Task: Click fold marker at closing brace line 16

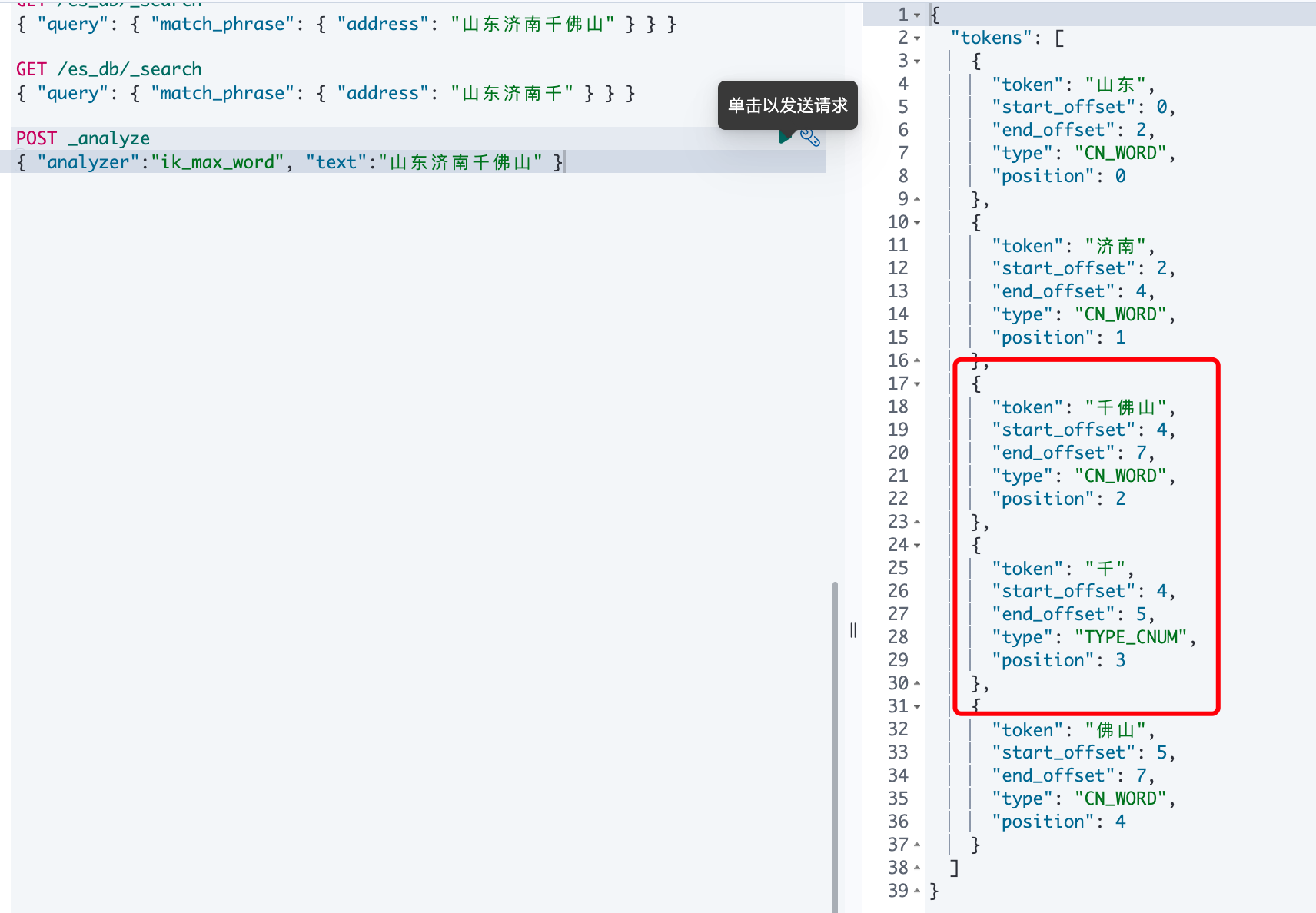Action: [x=917, y=360]
